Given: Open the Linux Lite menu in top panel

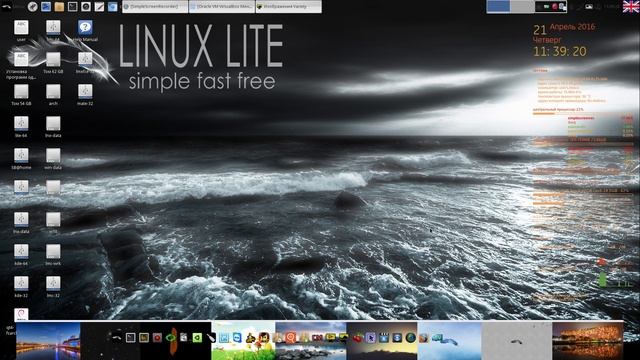Looking at the screenshot, I should (x=7, y=7).
